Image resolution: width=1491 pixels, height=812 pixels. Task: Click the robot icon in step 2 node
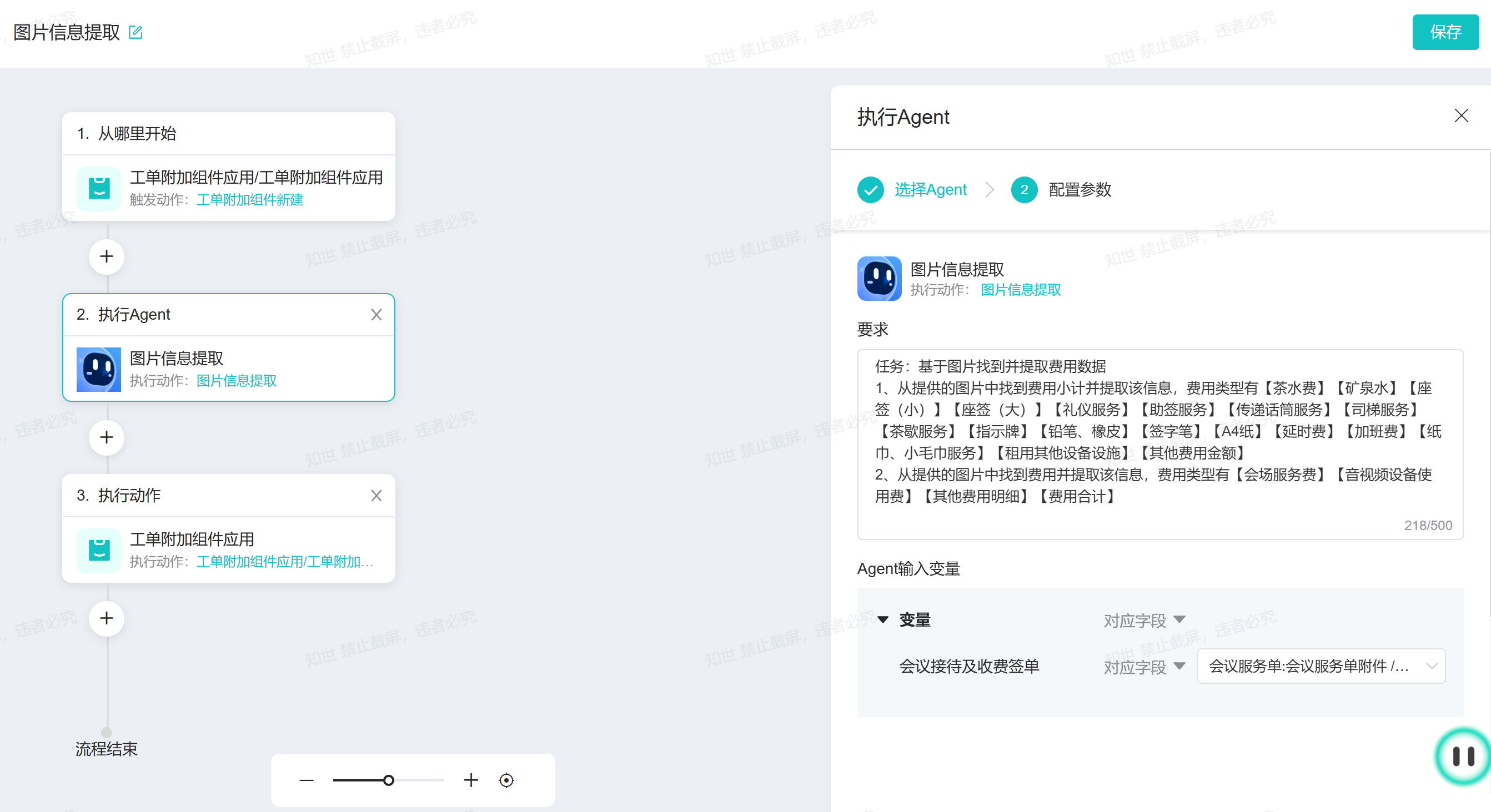(99, 370)
